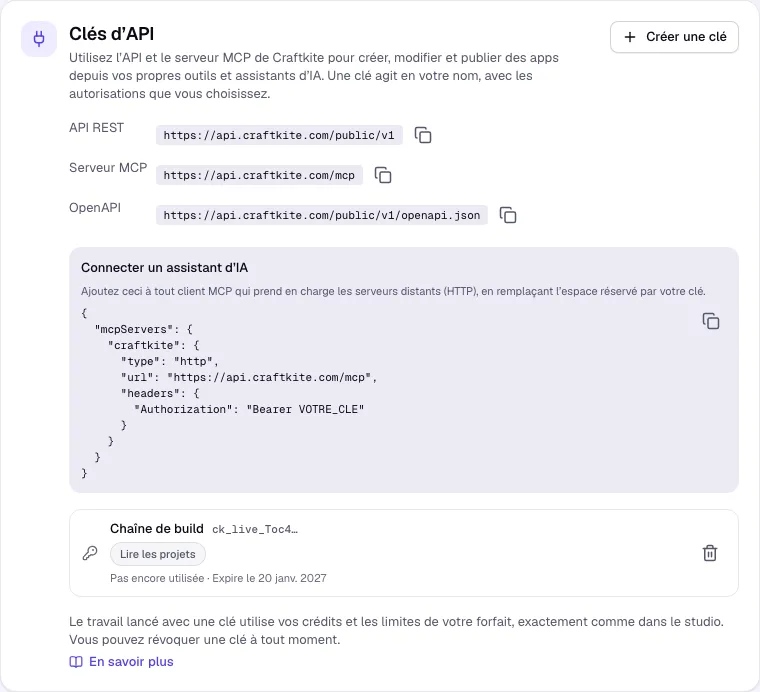Click the Lire les projets permission badge
760x692 pixels.
click(x=158, y=554)
